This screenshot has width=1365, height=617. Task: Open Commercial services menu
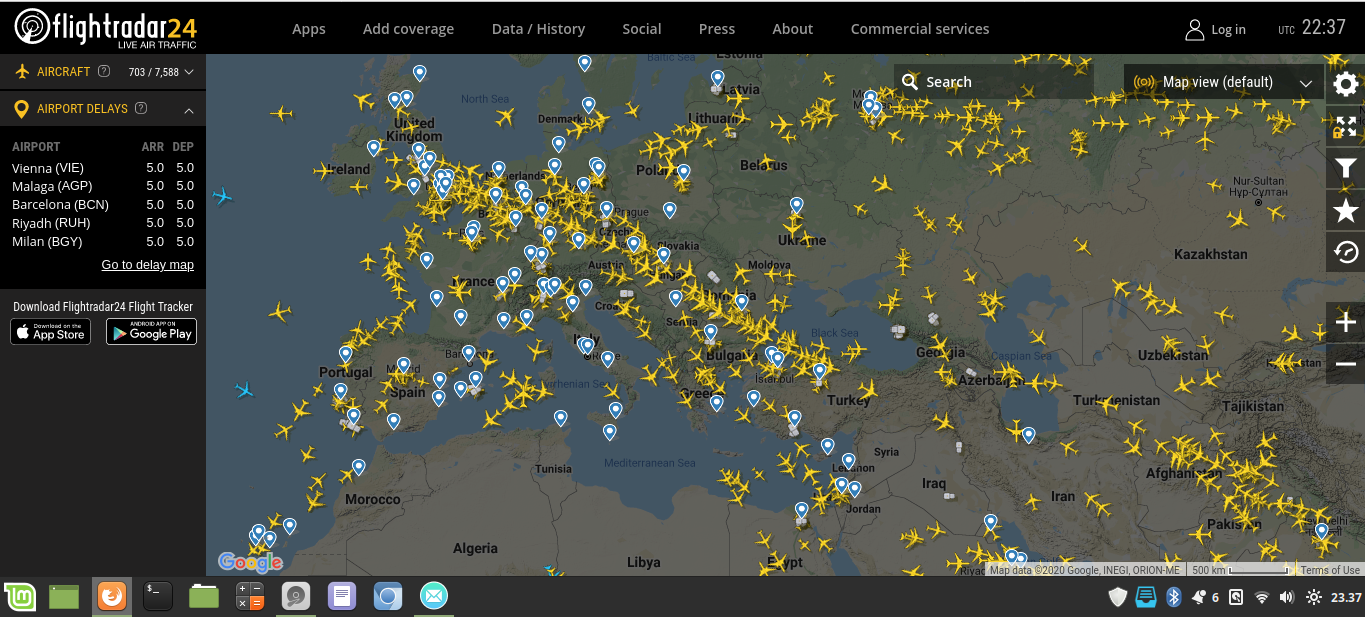point(920,29)
